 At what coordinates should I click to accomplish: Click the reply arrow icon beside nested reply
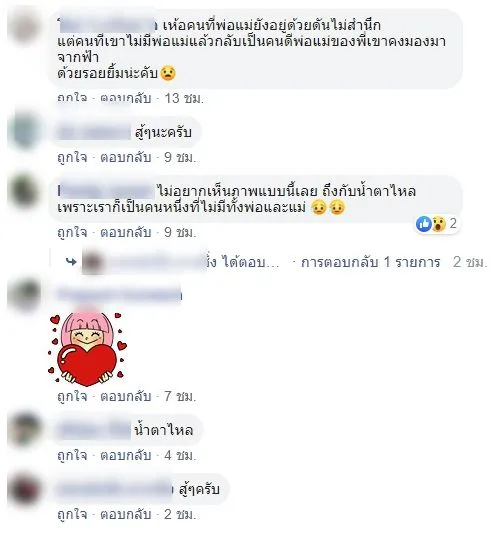point(71,262)
